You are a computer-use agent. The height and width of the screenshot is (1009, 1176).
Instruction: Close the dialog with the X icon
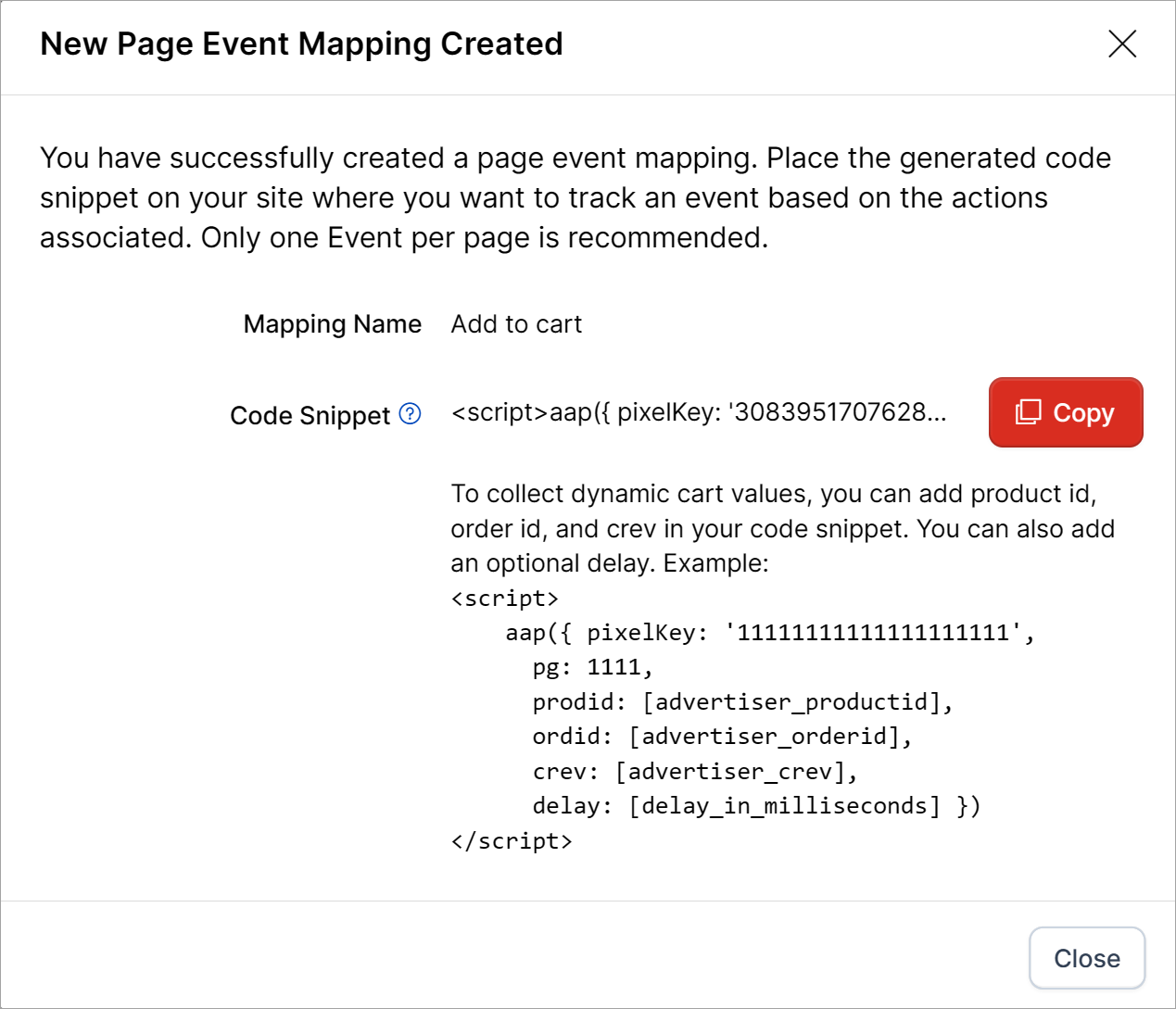coord(1121,44)
